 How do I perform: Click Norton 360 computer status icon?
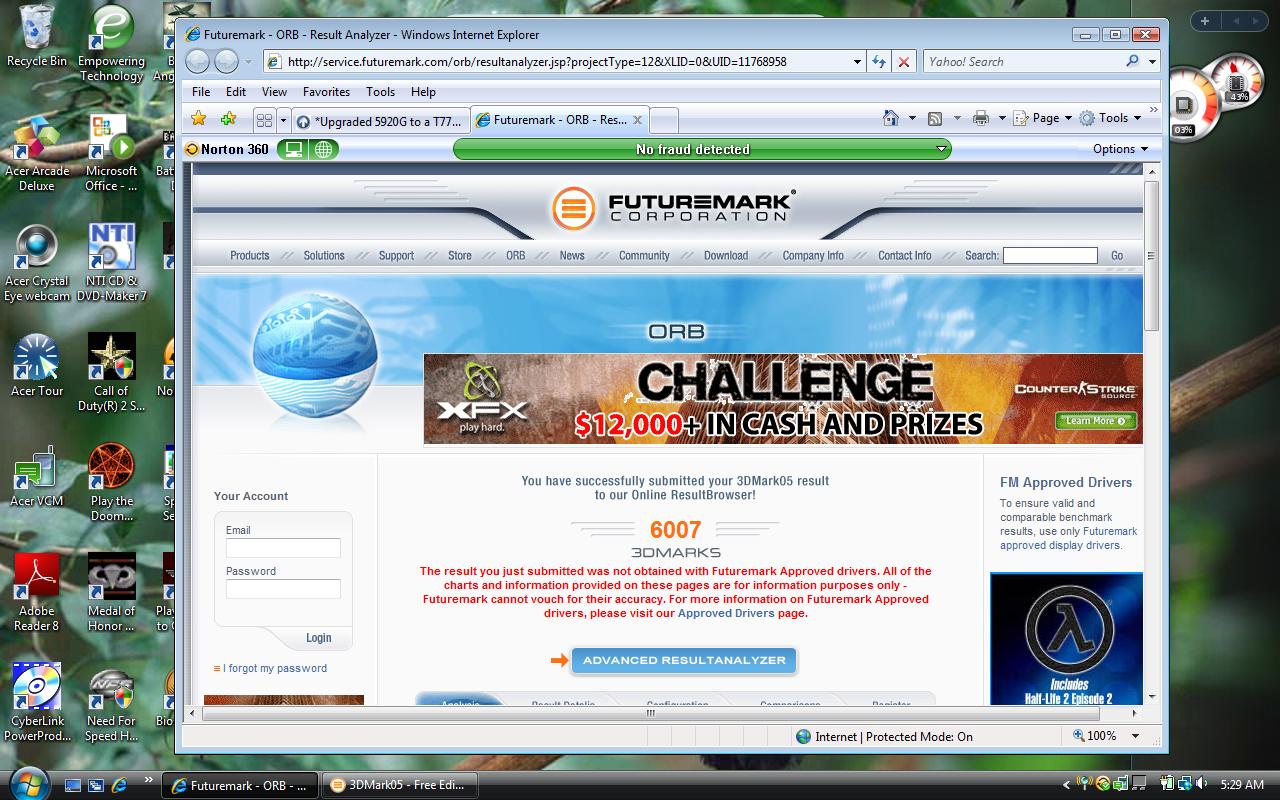(x=294, y=149)
